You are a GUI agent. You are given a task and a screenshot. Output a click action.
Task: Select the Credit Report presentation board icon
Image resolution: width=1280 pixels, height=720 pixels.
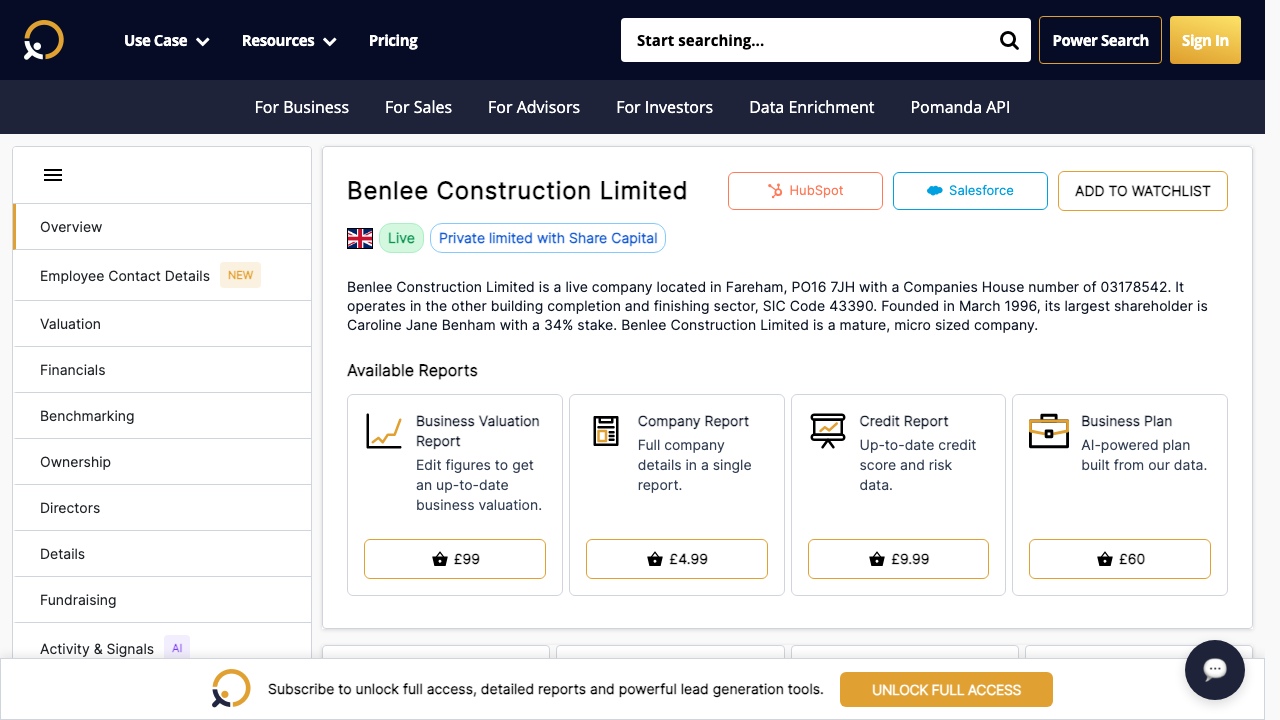828,430
